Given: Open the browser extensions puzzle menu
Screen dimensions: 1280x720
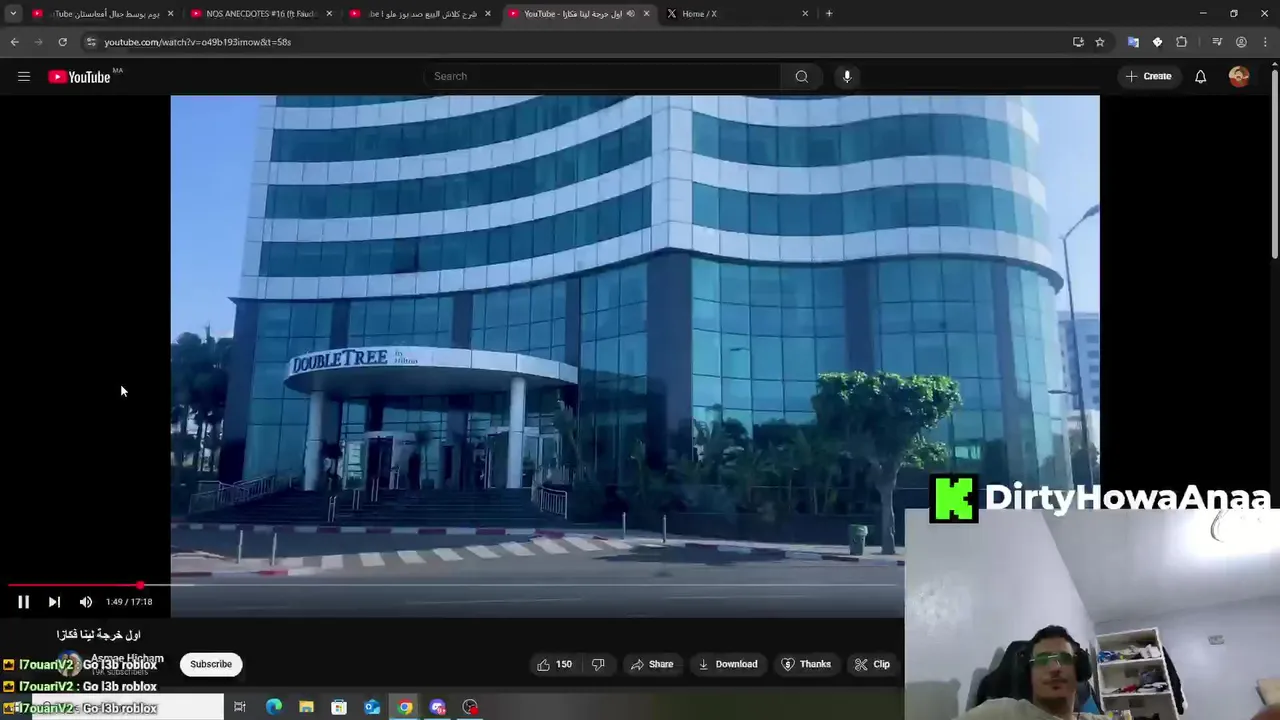Looking at the screenshot, I should [1181, 42].
